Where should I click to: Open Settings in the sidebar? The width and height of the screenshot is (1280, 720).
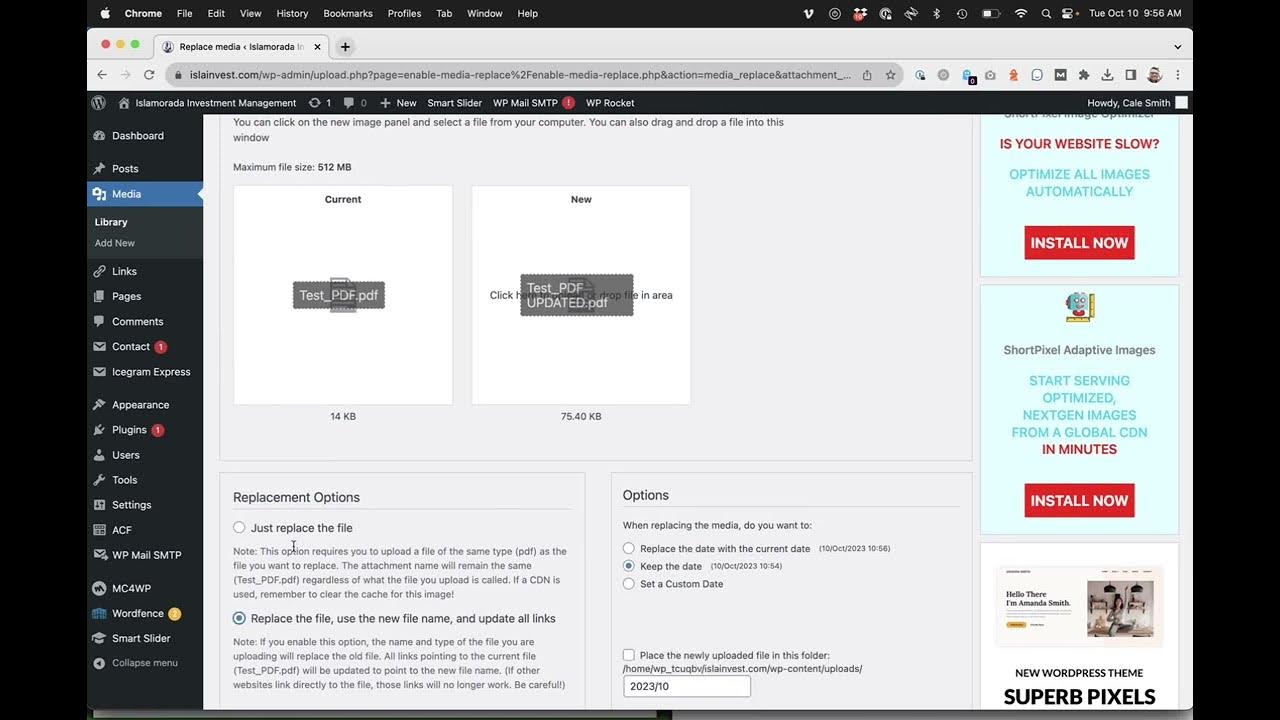point(131,505)
